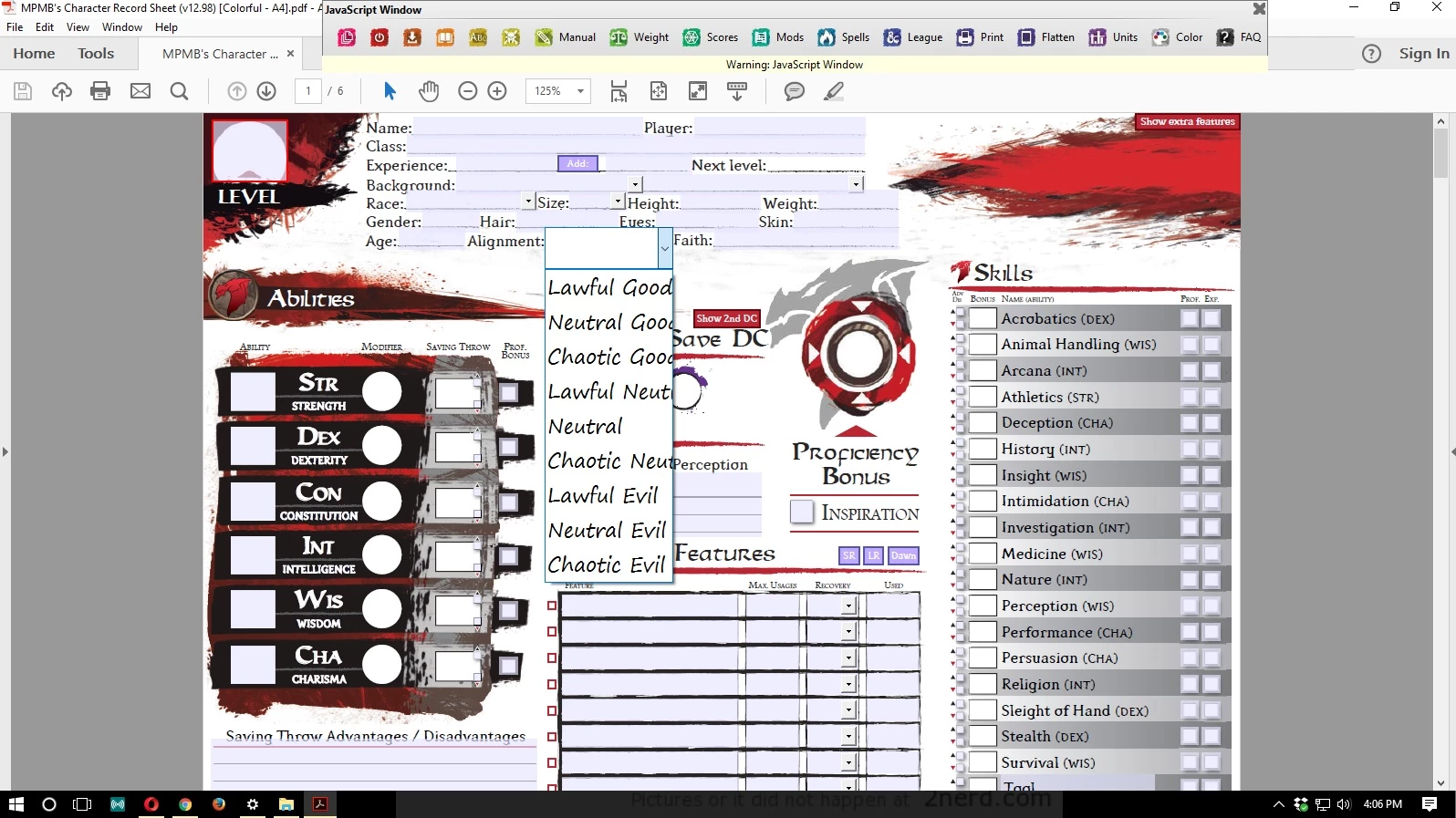Toggle Acrobatics proficiency checkbox

[x=1189, y=318]
